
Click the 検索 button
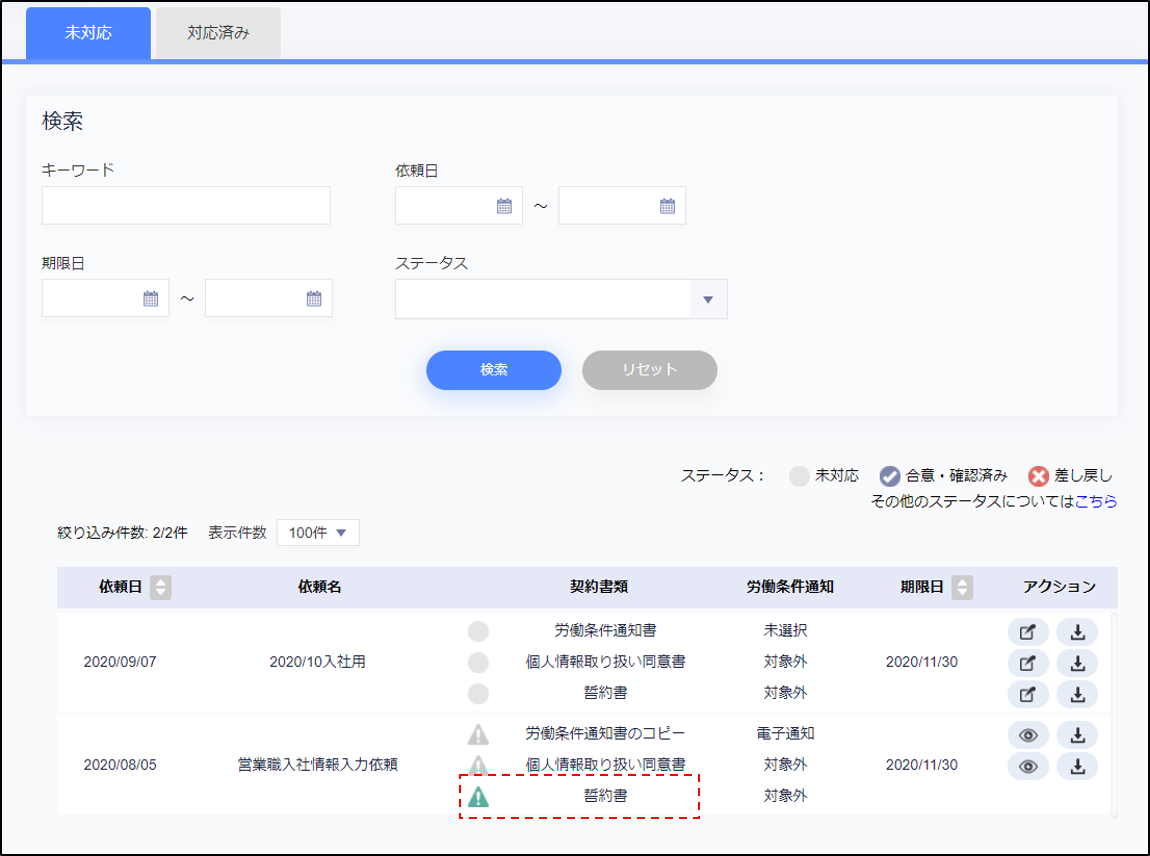point(494,370)
